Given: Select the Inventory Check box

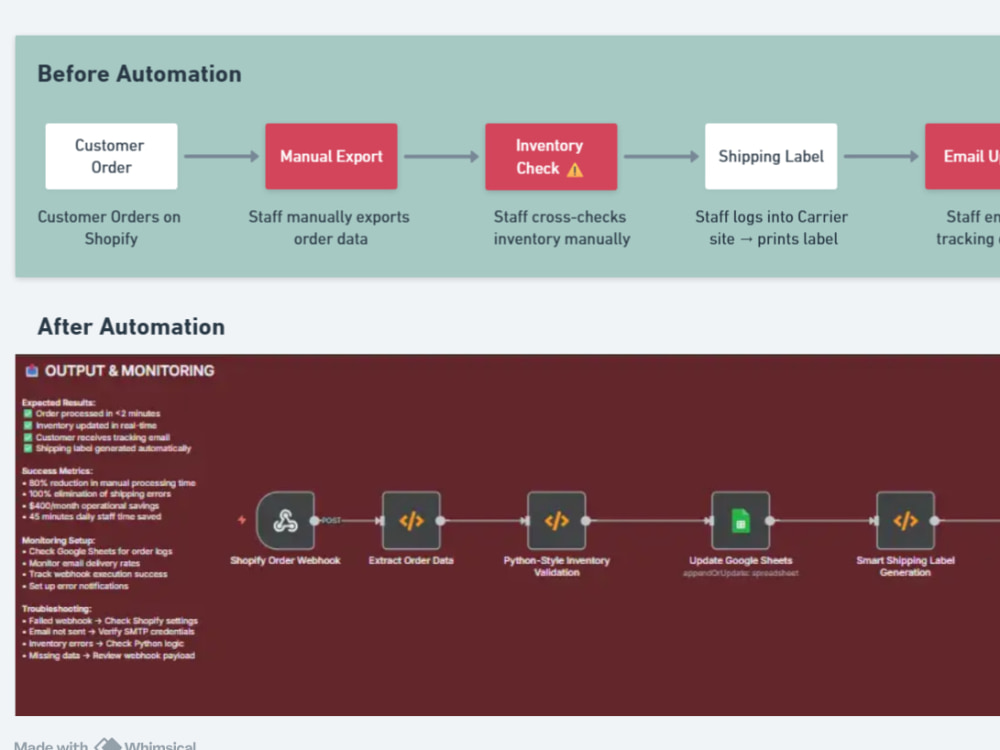Looking at the screenshot, I should [x=551, y=156].
